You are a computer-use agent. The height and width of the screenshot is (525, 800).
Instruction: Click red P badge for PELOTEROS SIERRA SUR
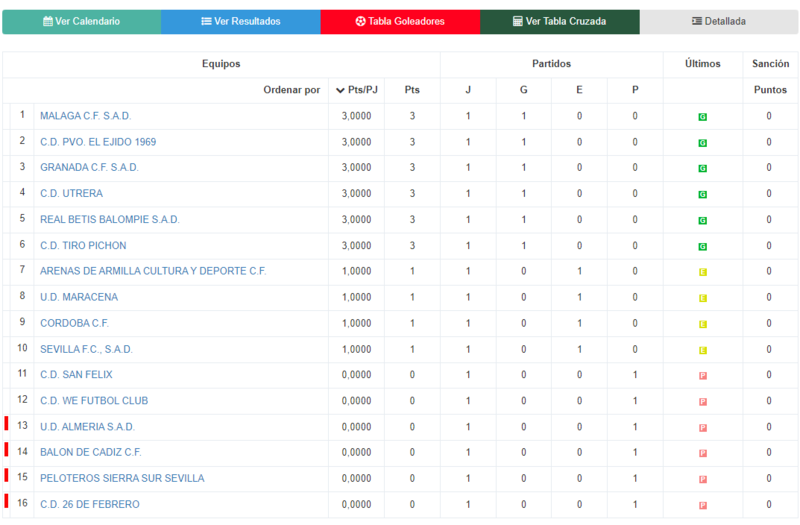pyautogui.click(x=703, y=480)
